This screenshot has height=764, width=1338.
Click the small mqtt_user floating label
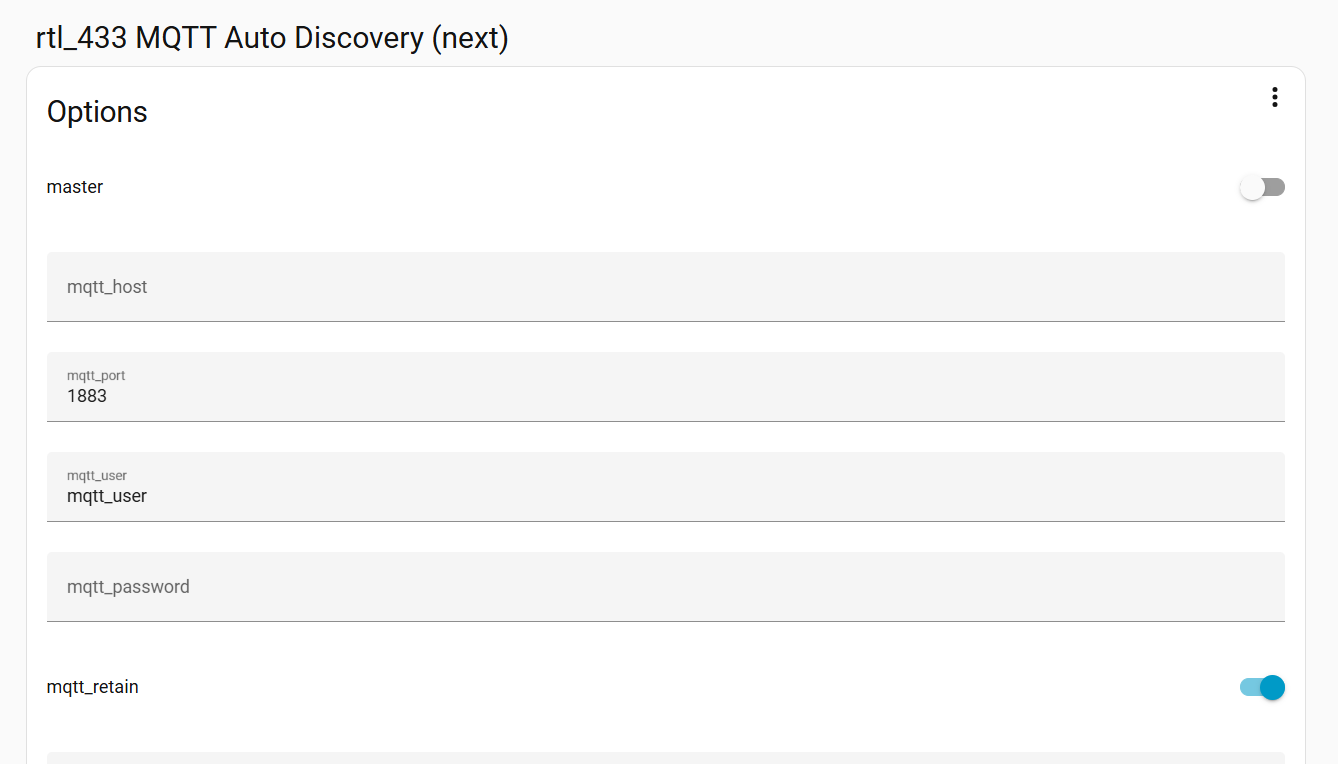pos(97,476)
